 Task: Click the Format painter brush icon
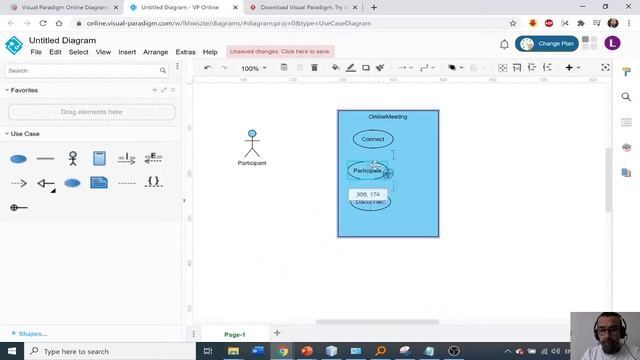[380, 68]
